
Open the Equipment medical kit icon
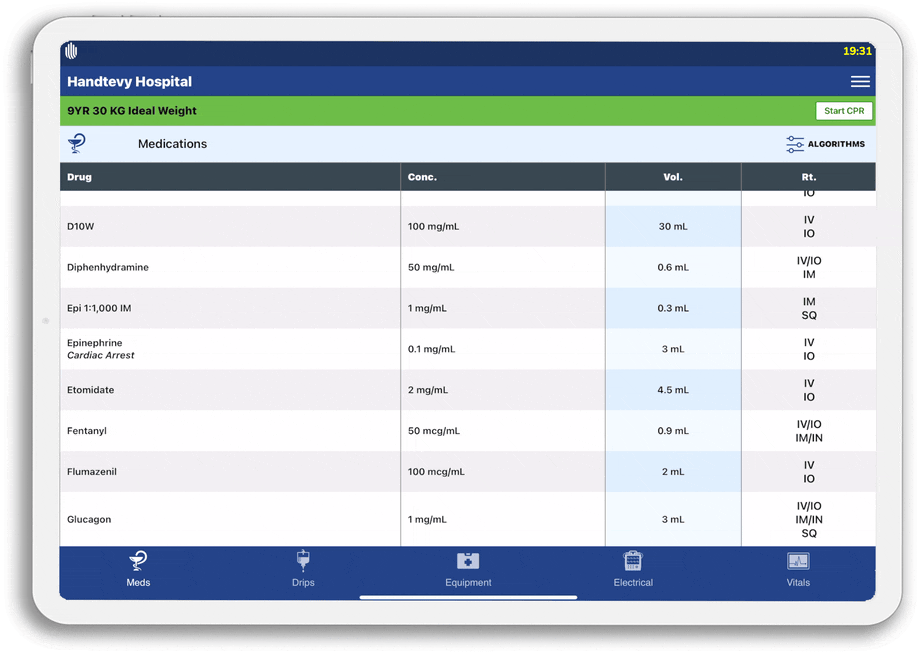coord(468,561)
